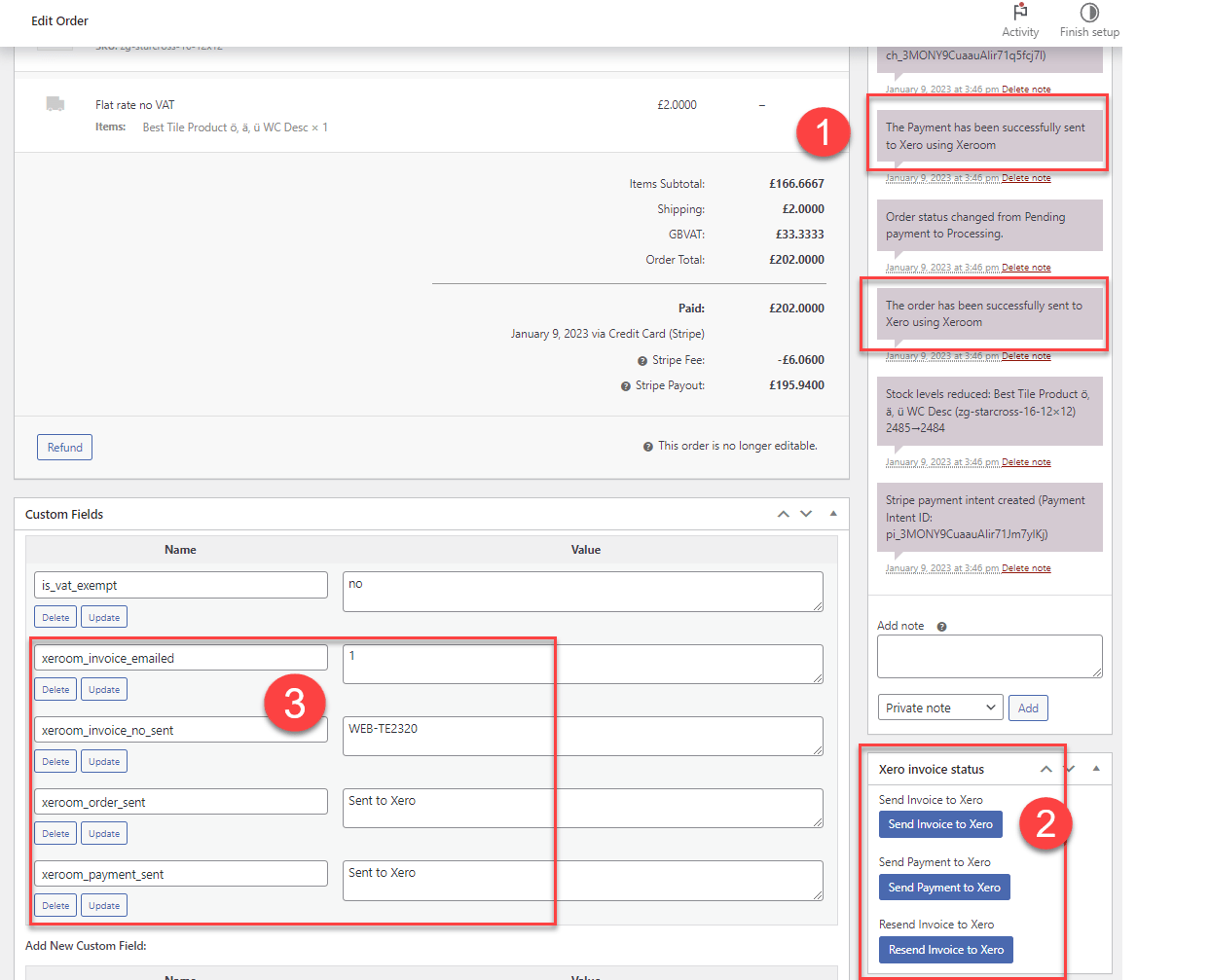
Task: Click Resend Invoice to Xero button
Action: click(945, 950)
